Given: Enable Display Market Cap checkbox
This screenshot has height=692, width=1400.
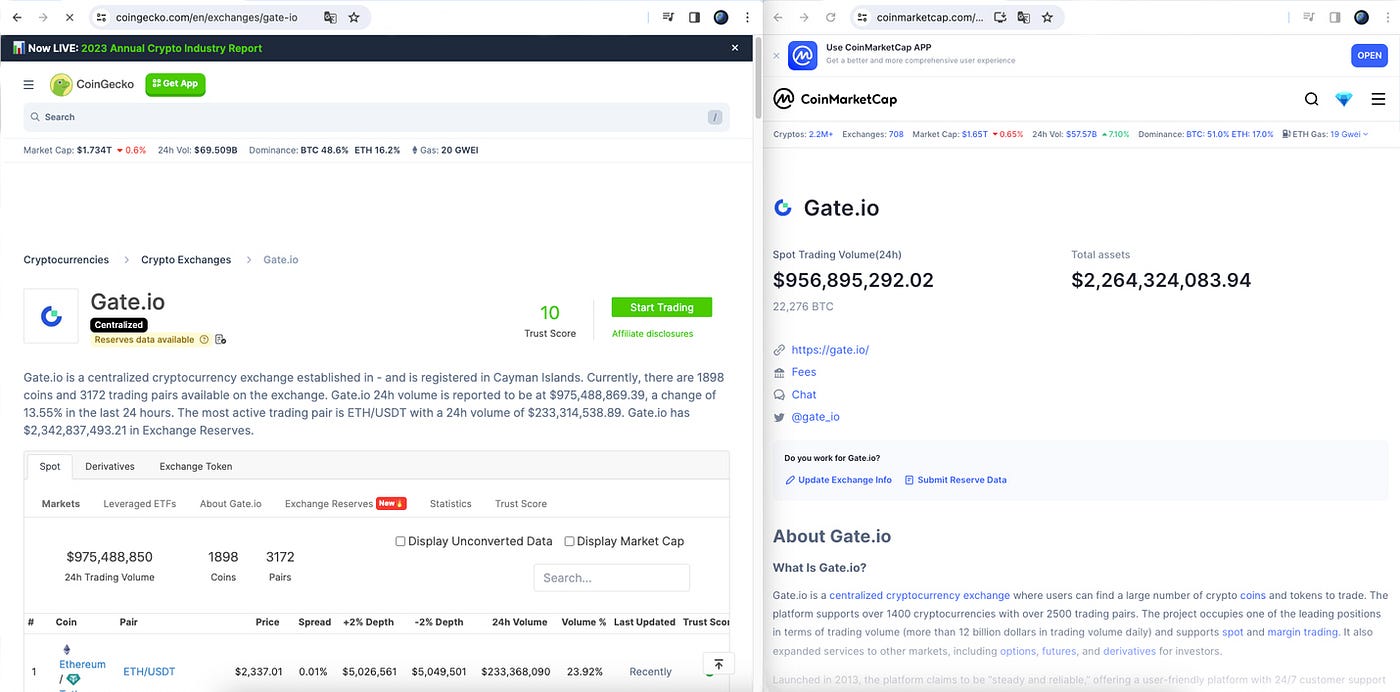Looking at the screenshot, I should point(569,541).
